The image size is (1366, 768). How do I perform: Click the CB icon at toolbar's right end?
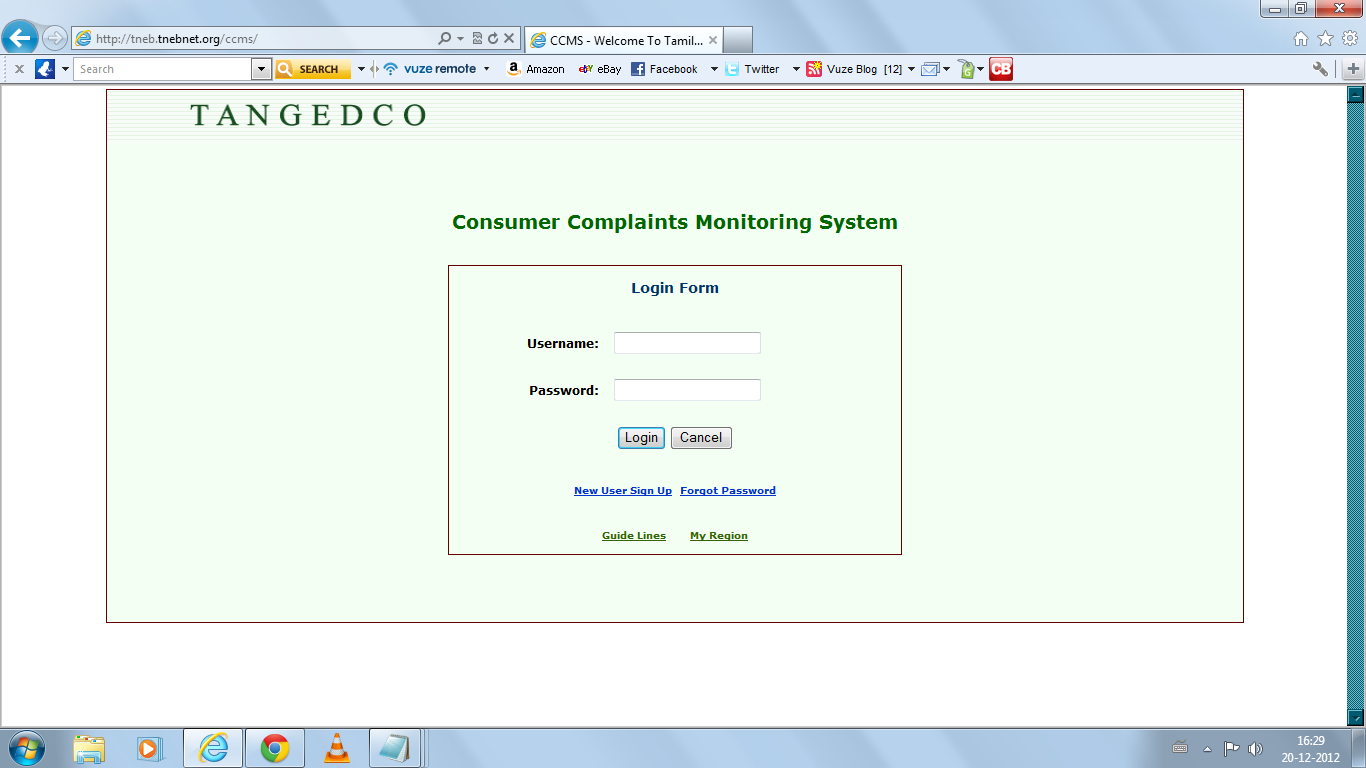click(1000, 69)
